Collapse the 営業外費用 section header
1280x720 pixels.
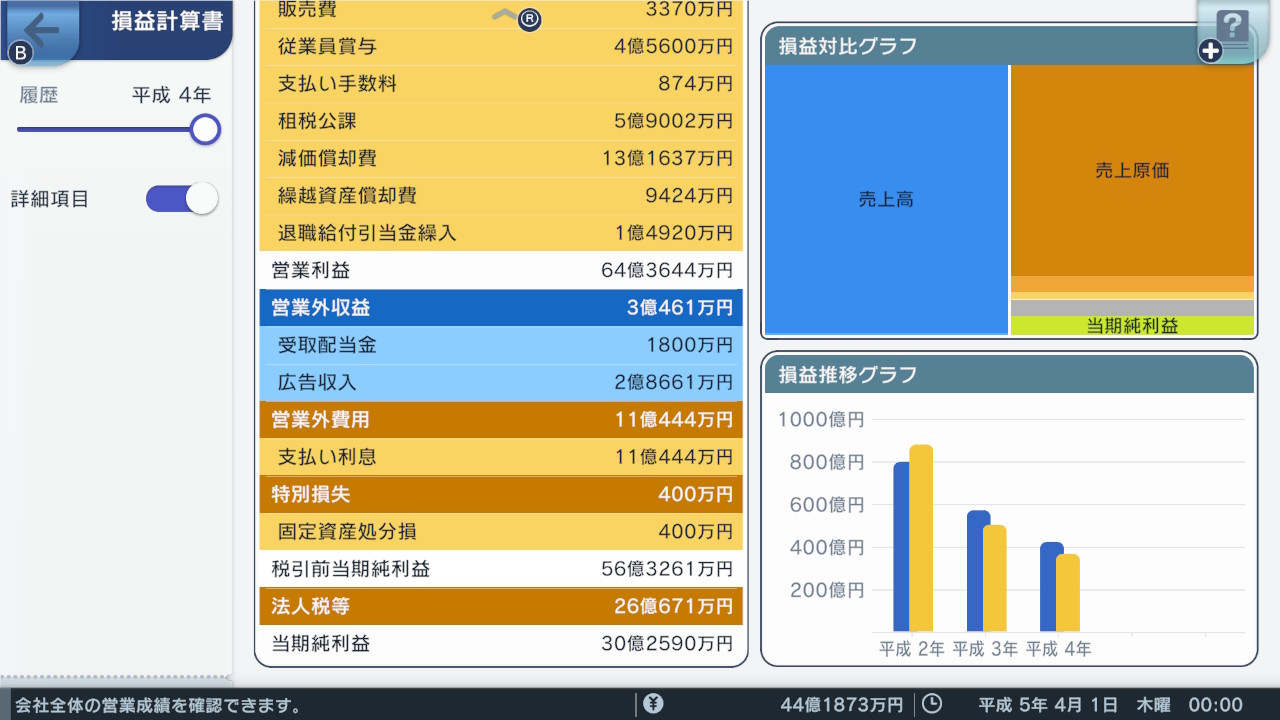point(500,420)
